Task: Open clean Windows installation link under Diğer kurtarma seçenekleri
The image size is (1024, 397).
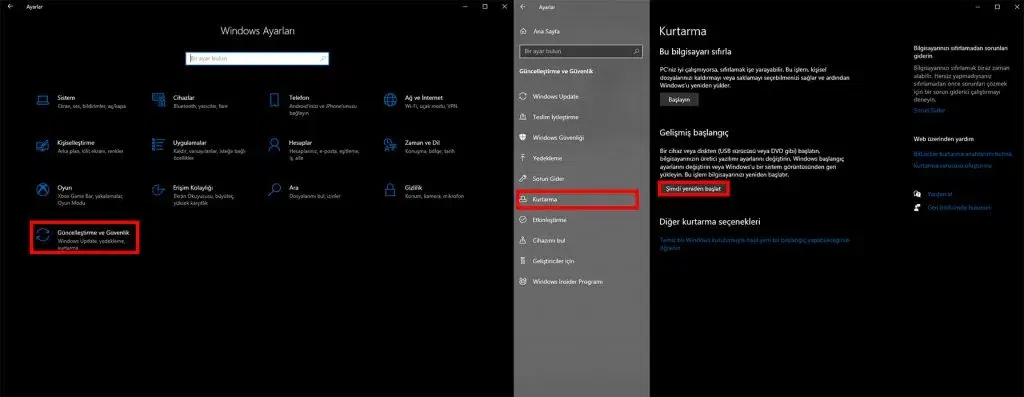Action: pyautogui.click(x=754, y=244)
